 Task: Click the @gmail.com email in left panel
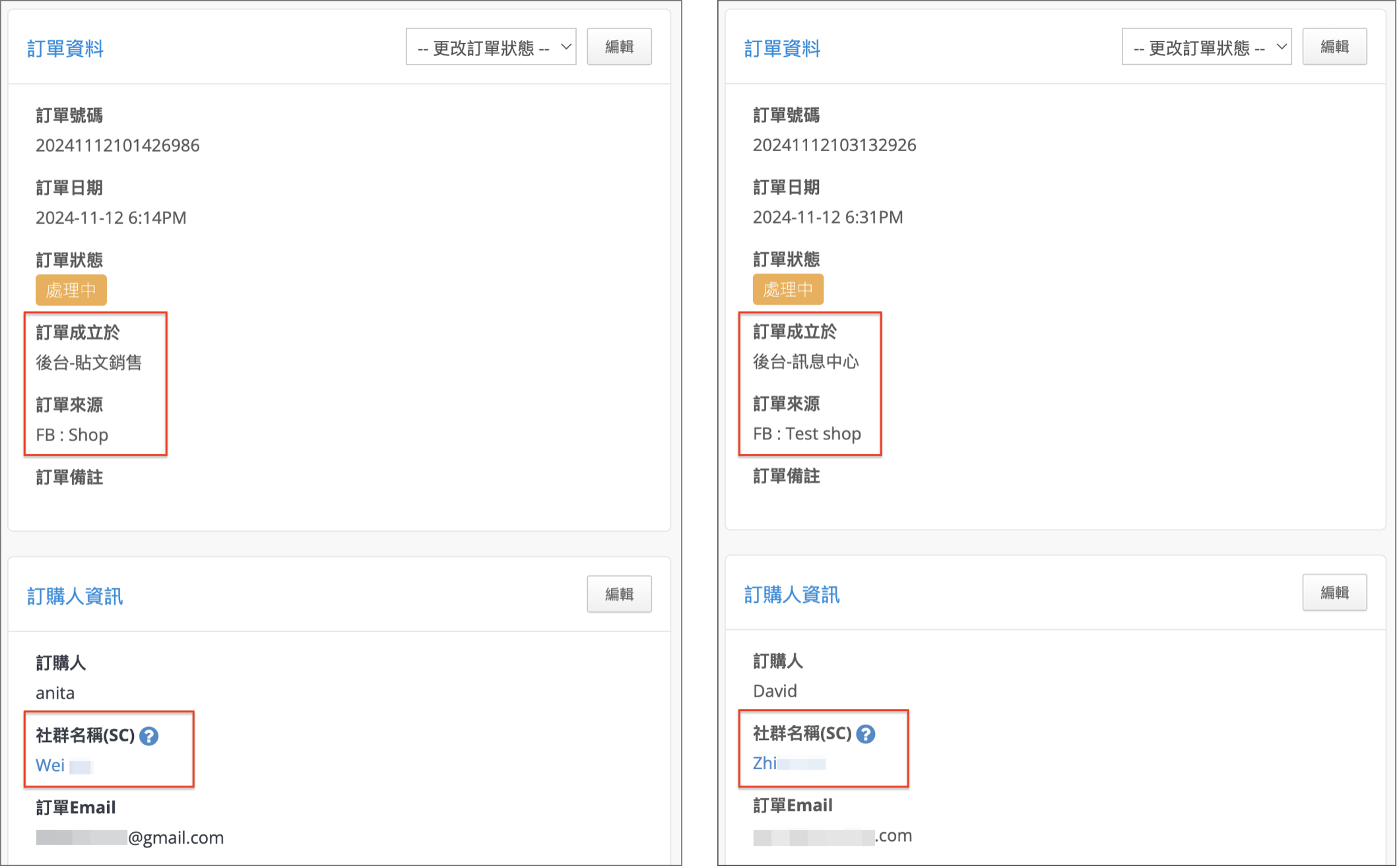click(x=130, y=838)
